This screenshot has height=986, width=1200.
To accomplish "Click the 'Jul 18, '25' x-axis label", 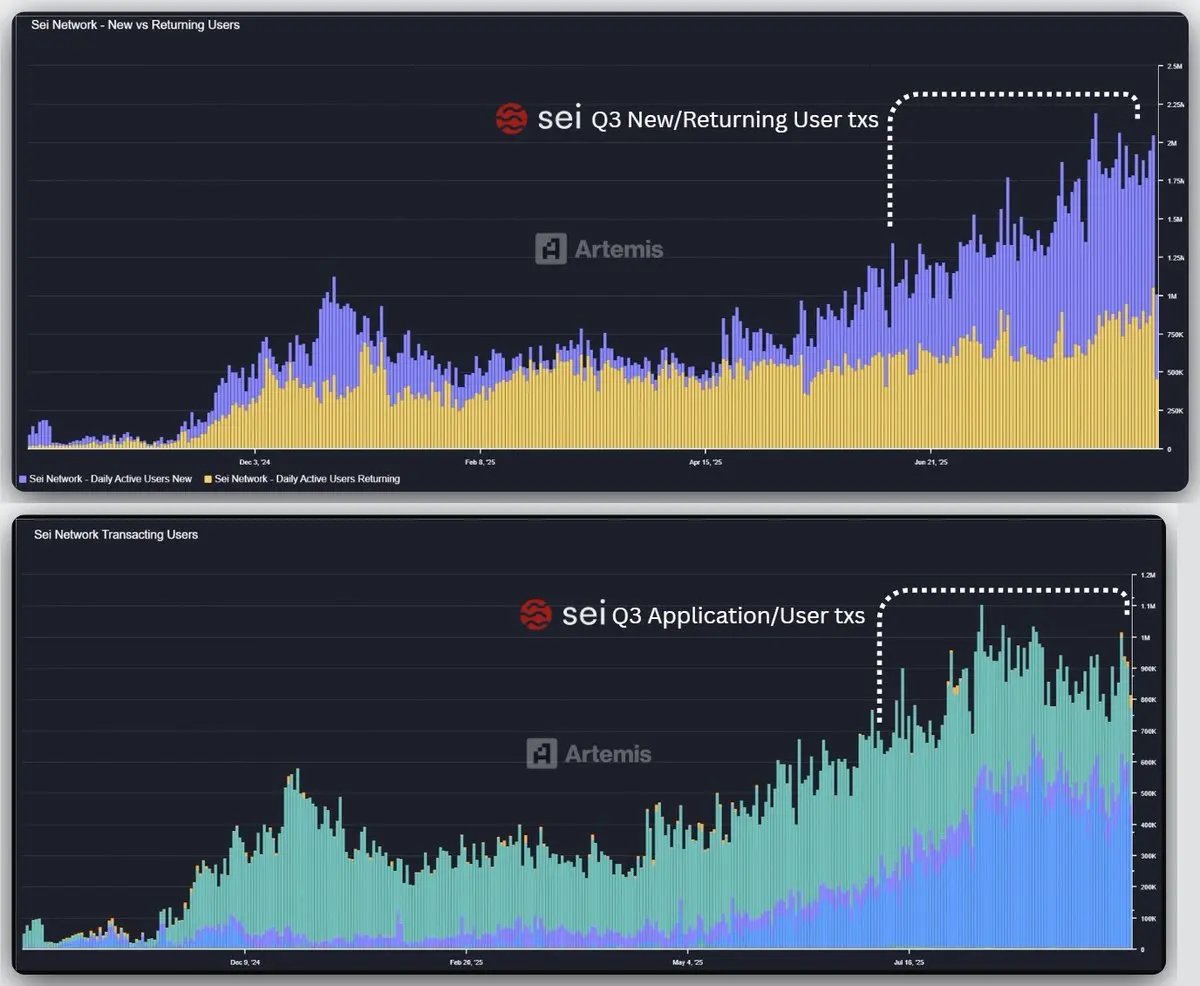I will pos(909,963).
